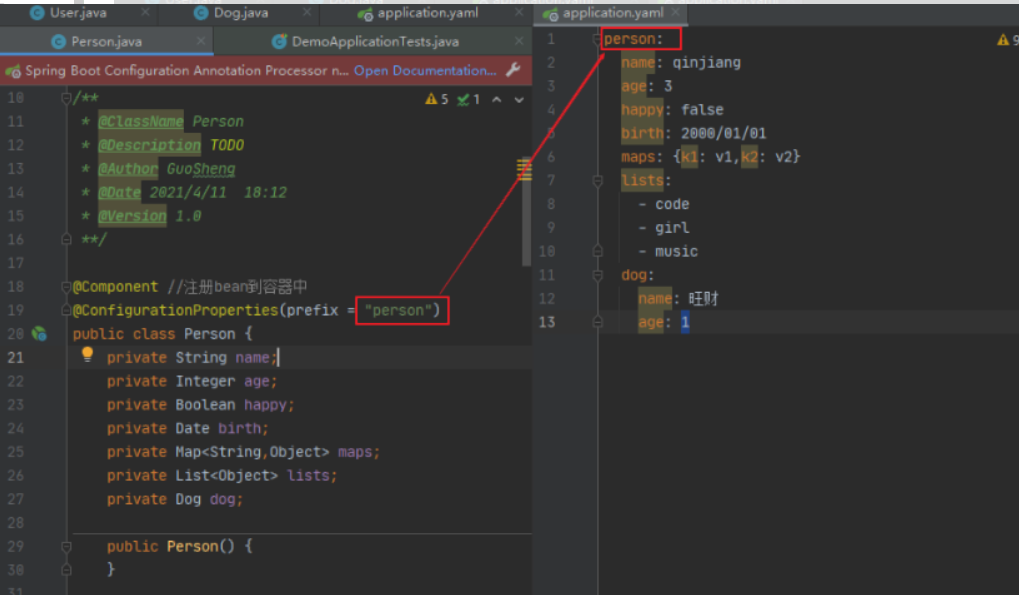This screenshot has width=1019, height=595.
Task: Close the right pane application.yaml tab
Action: click(x=676, y=12)
